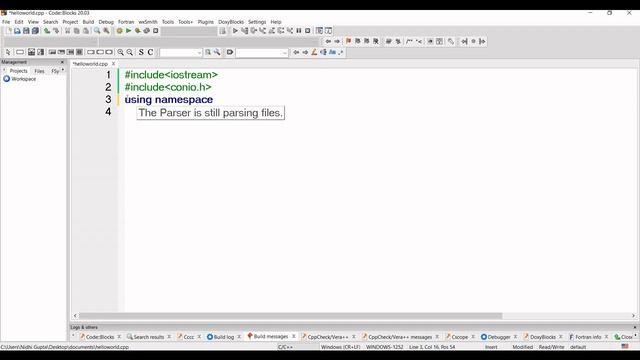Viewport: 640px width, 360px height.
Task: Click the Zoom in icon
Action: [120, 52]
